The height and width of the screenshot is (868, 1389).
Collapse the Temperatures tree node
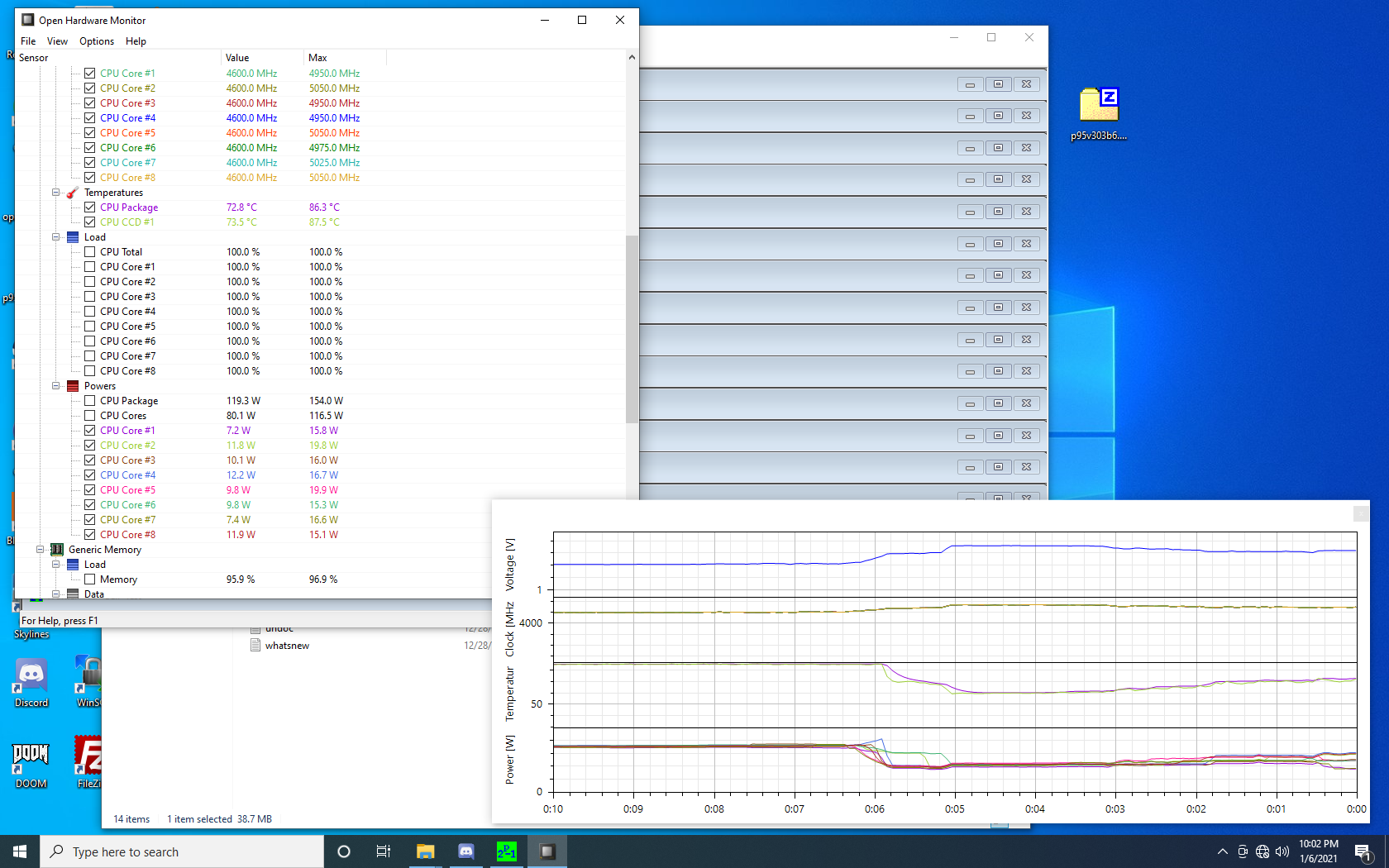pos(56,193)
